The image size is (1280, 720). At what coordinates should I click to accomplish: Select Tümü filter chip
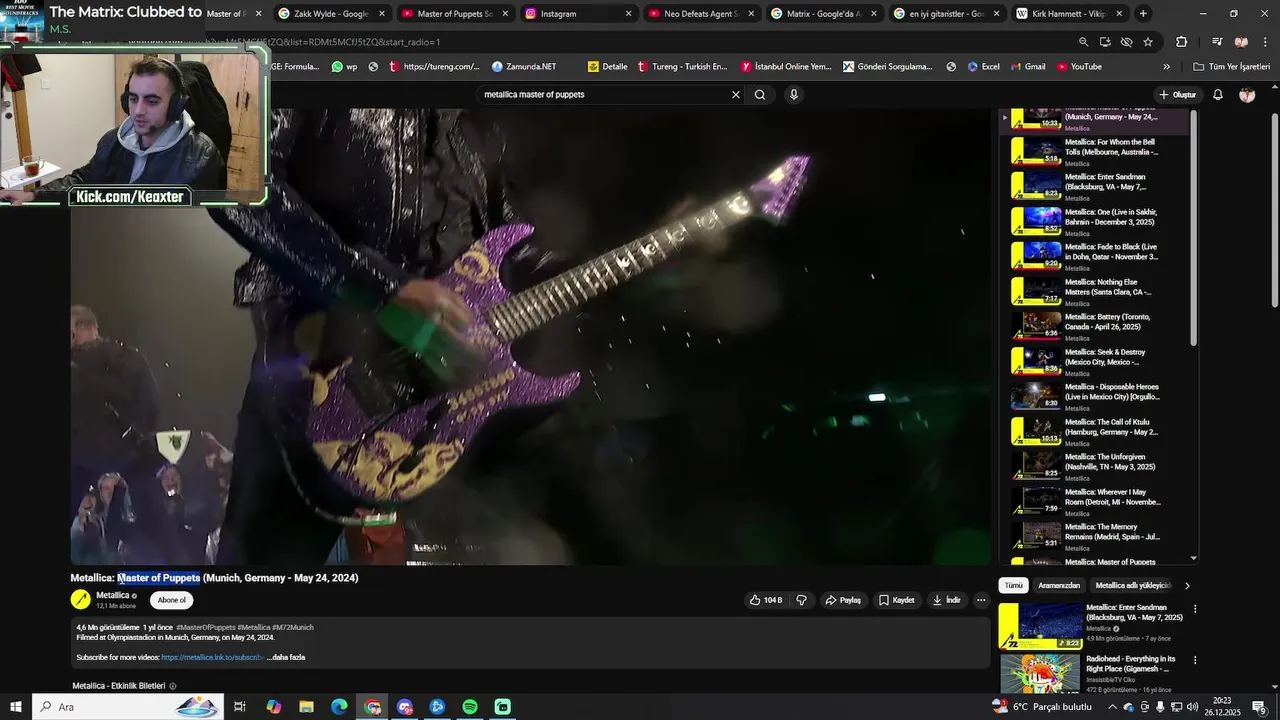[1013, 585]
